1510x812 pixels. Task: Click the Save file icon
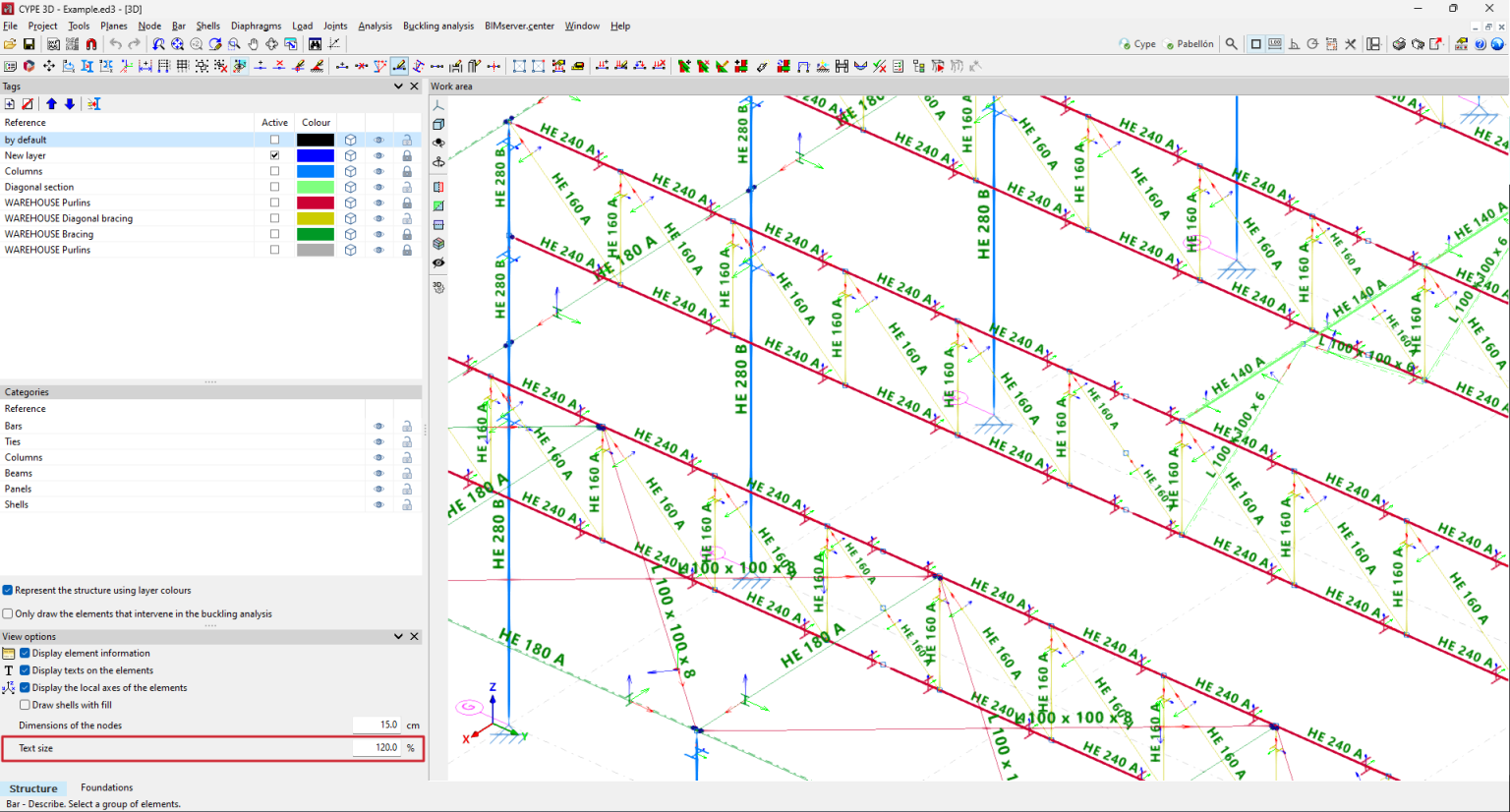[29, 44]
